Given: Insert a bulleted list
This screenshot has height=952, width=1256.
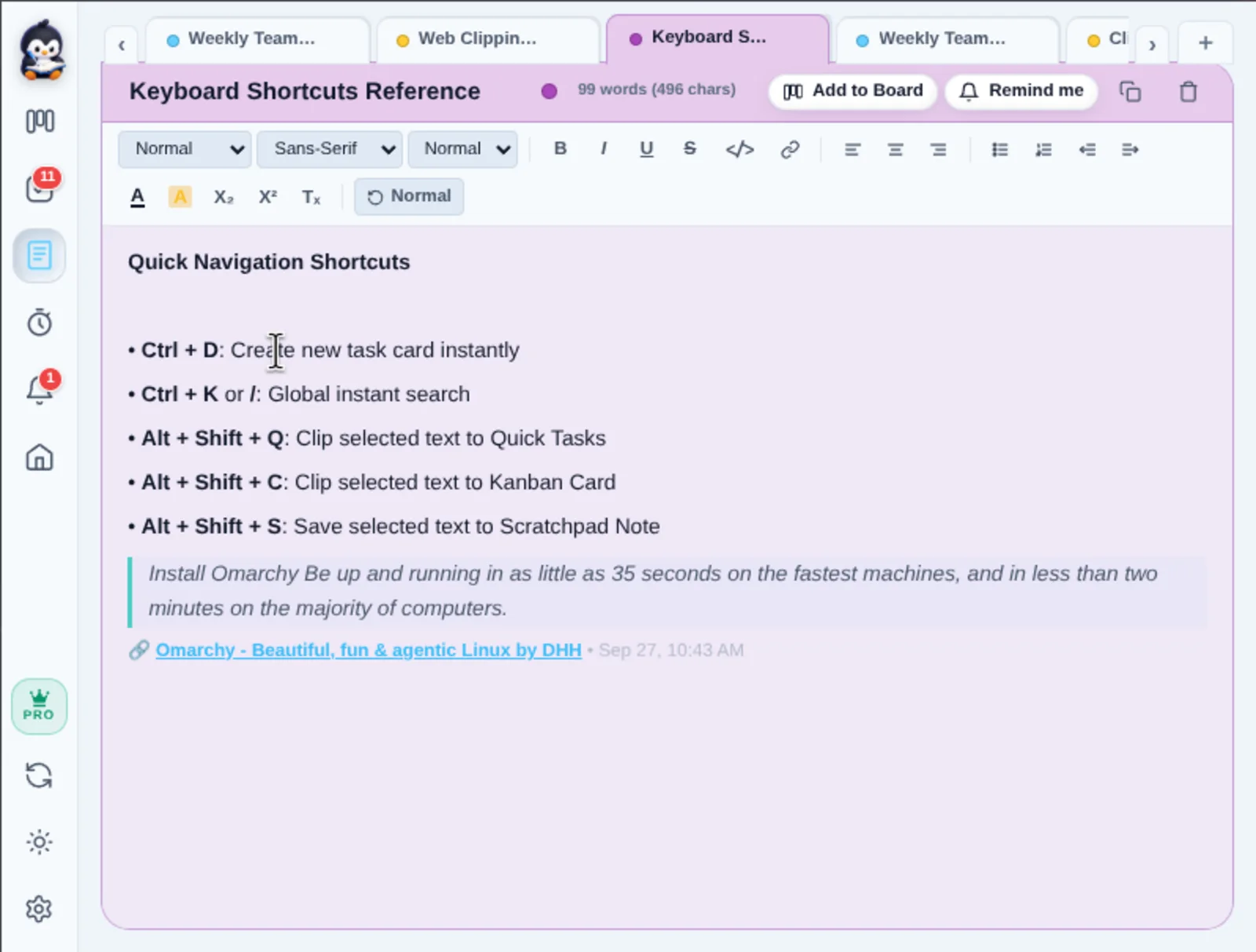Looking at the screenshot, I should coord(999,149).
